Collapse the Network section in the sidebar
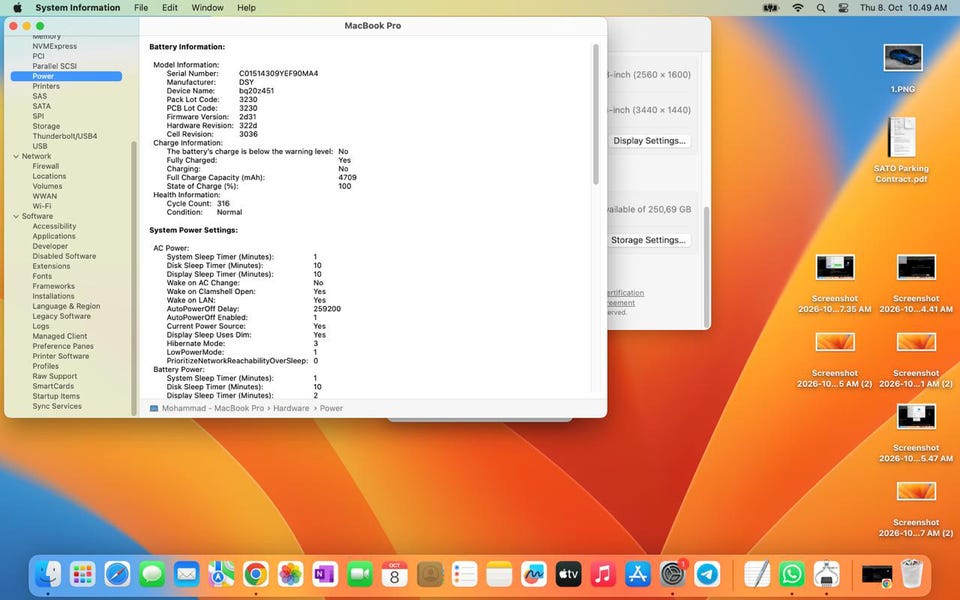This screenshot has width=960, height=600. tap(17, 157)
